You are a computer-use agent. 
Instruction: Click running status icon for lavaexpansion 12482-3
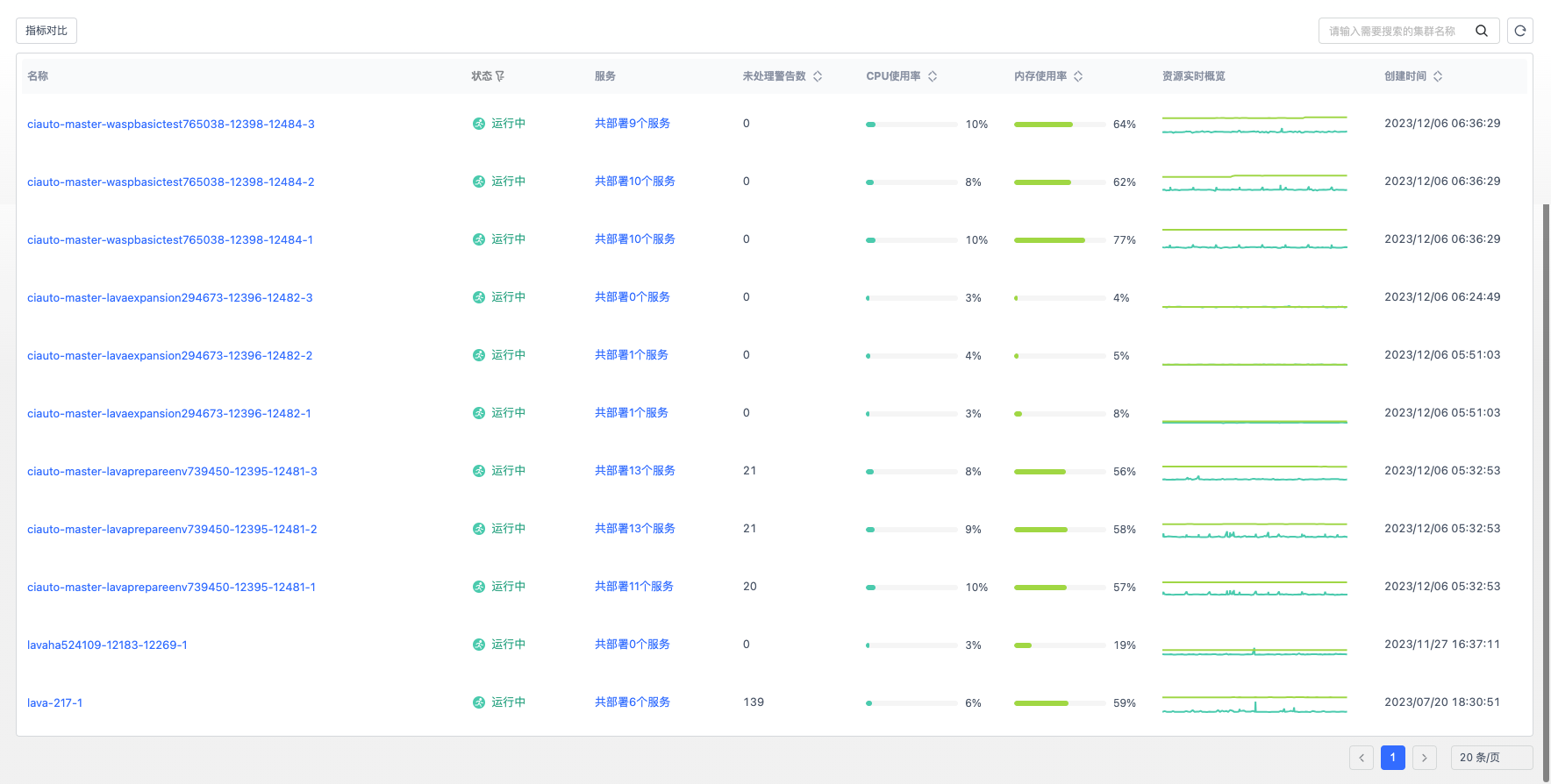tap(479, 297)
